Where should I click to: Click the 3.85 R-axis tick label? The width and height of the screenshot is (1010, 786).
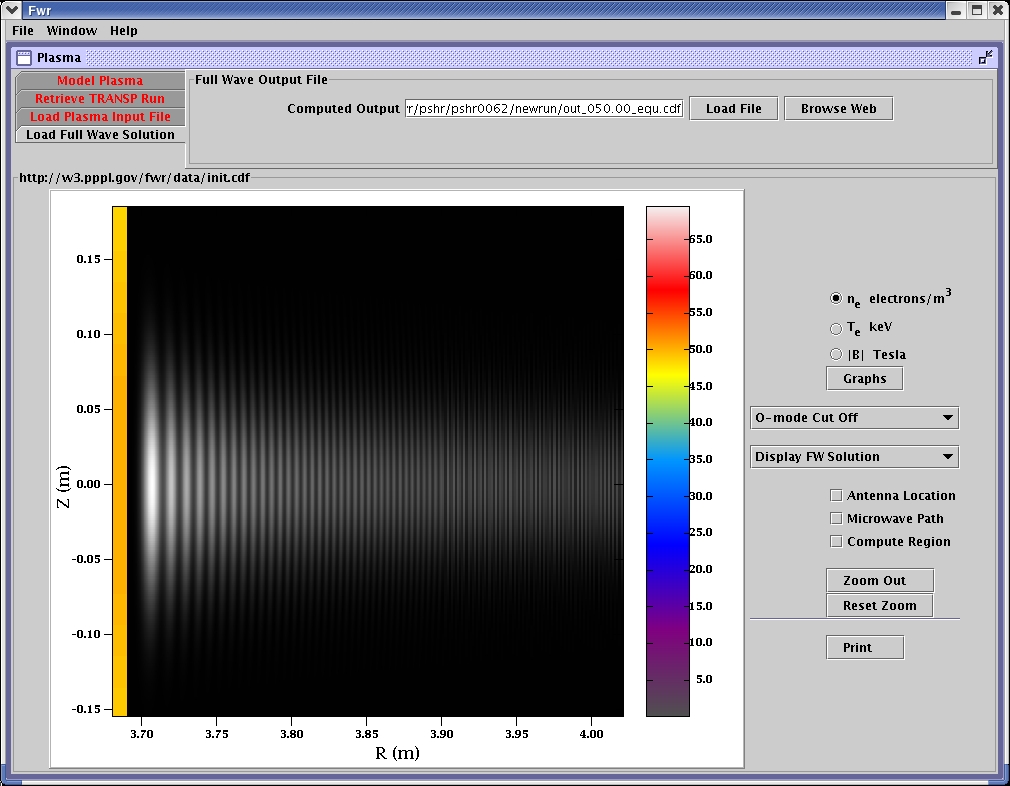coord(367,734)
